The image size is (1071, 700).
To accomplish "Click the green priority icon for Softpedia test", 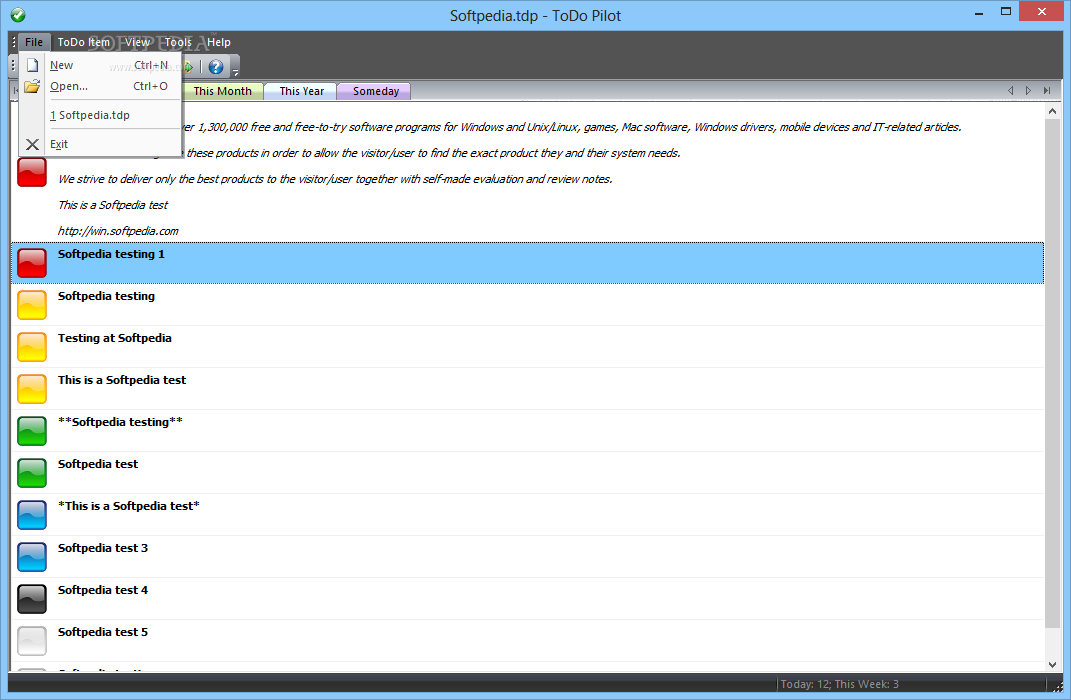I will 32,473.
